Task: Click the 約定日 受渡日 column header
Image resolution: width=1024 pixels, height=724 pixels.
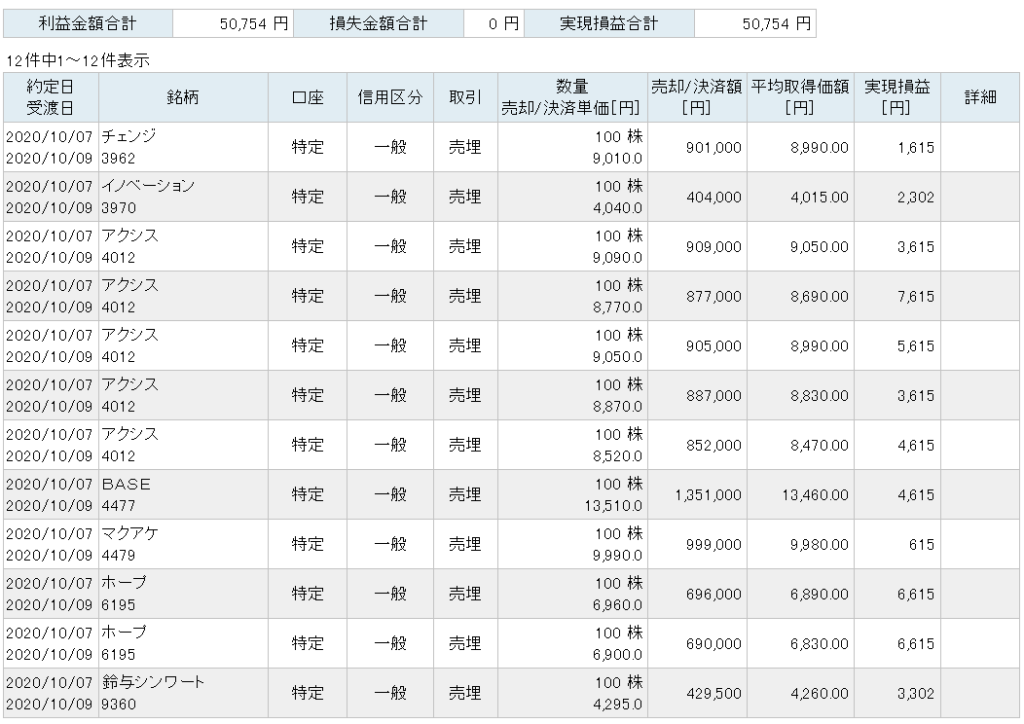Action: (52, 97)
